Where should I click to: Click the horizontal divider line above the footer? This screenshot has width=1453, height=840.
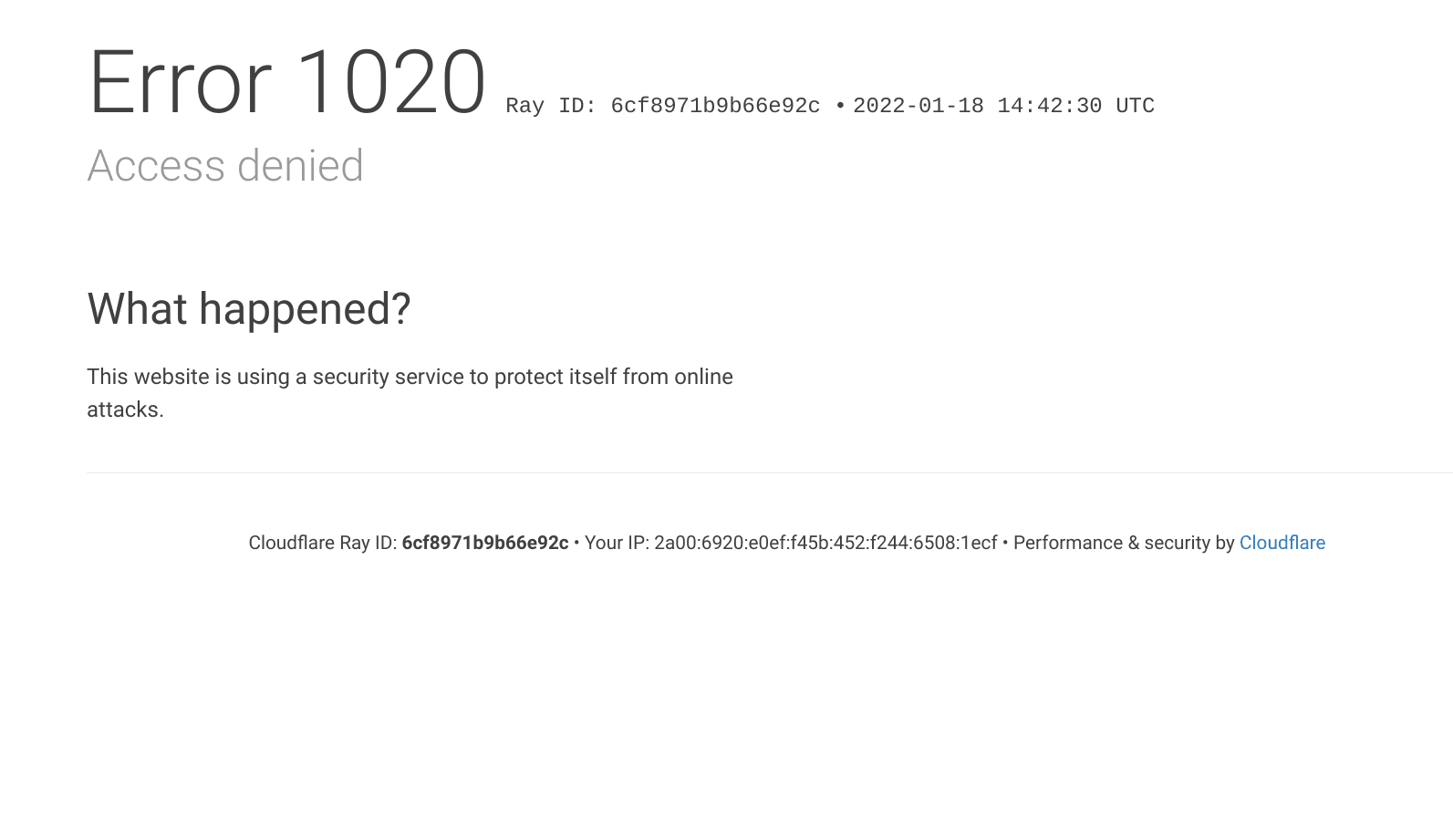[x=769, y=472]
